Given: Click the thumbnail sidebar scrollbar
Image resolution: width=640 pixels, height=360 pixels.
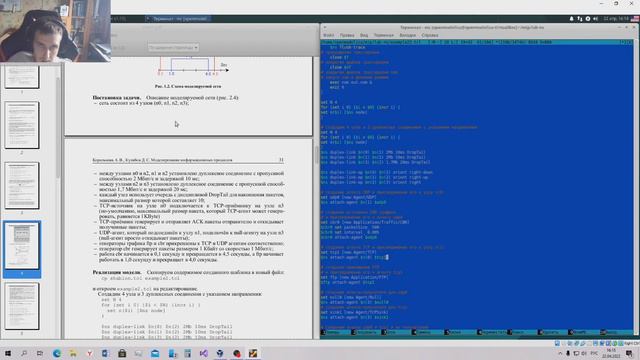Looking at the screenshot, I should point(58,127).
